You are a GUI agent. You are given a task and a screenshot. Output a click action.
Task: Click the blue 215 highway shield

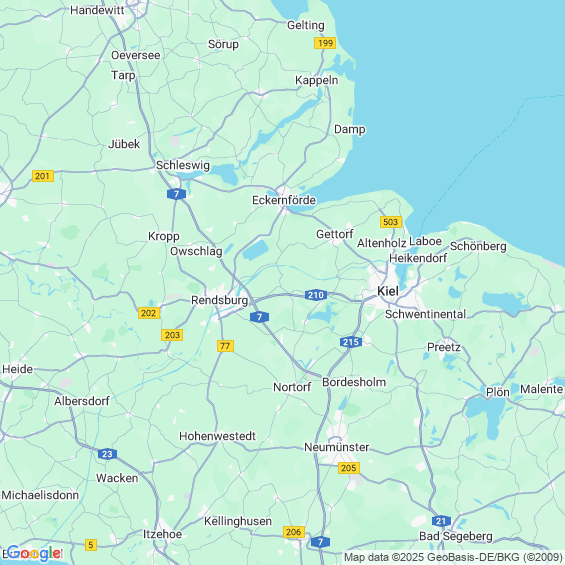coord(351,342)
